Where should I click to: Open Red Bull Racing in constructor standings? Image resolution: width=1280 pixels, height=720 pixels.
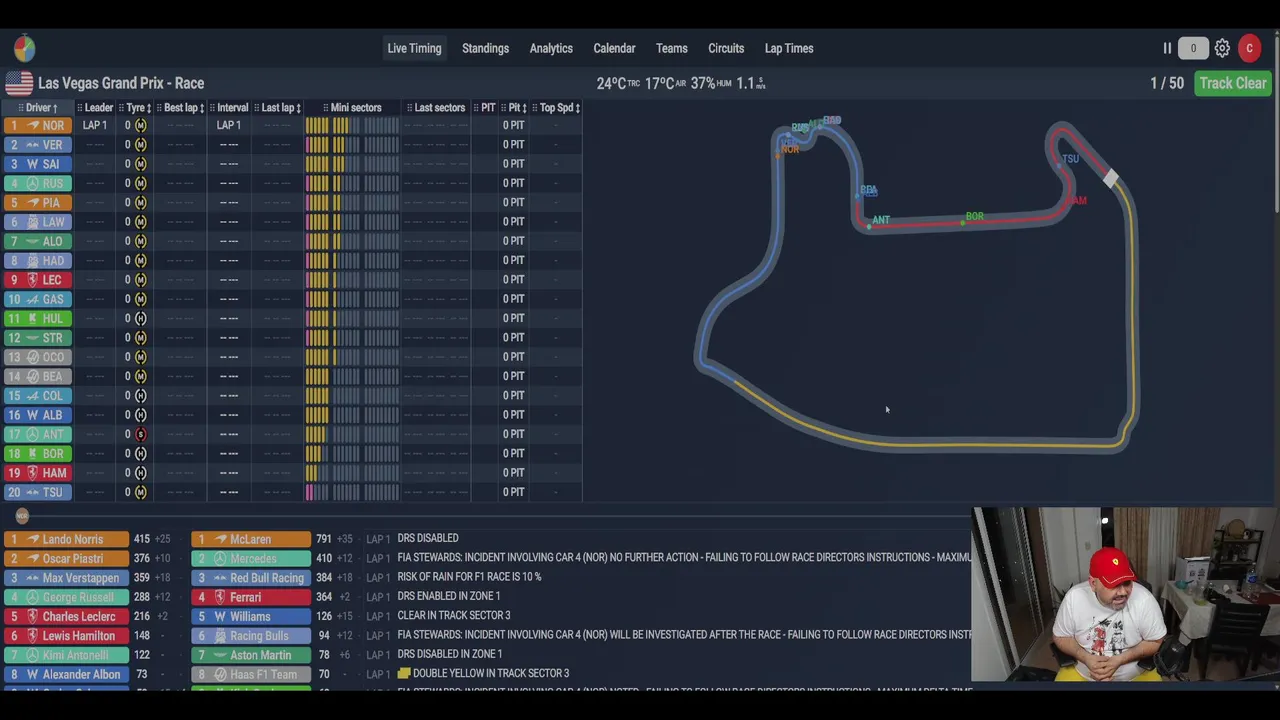tap(251, 578)
